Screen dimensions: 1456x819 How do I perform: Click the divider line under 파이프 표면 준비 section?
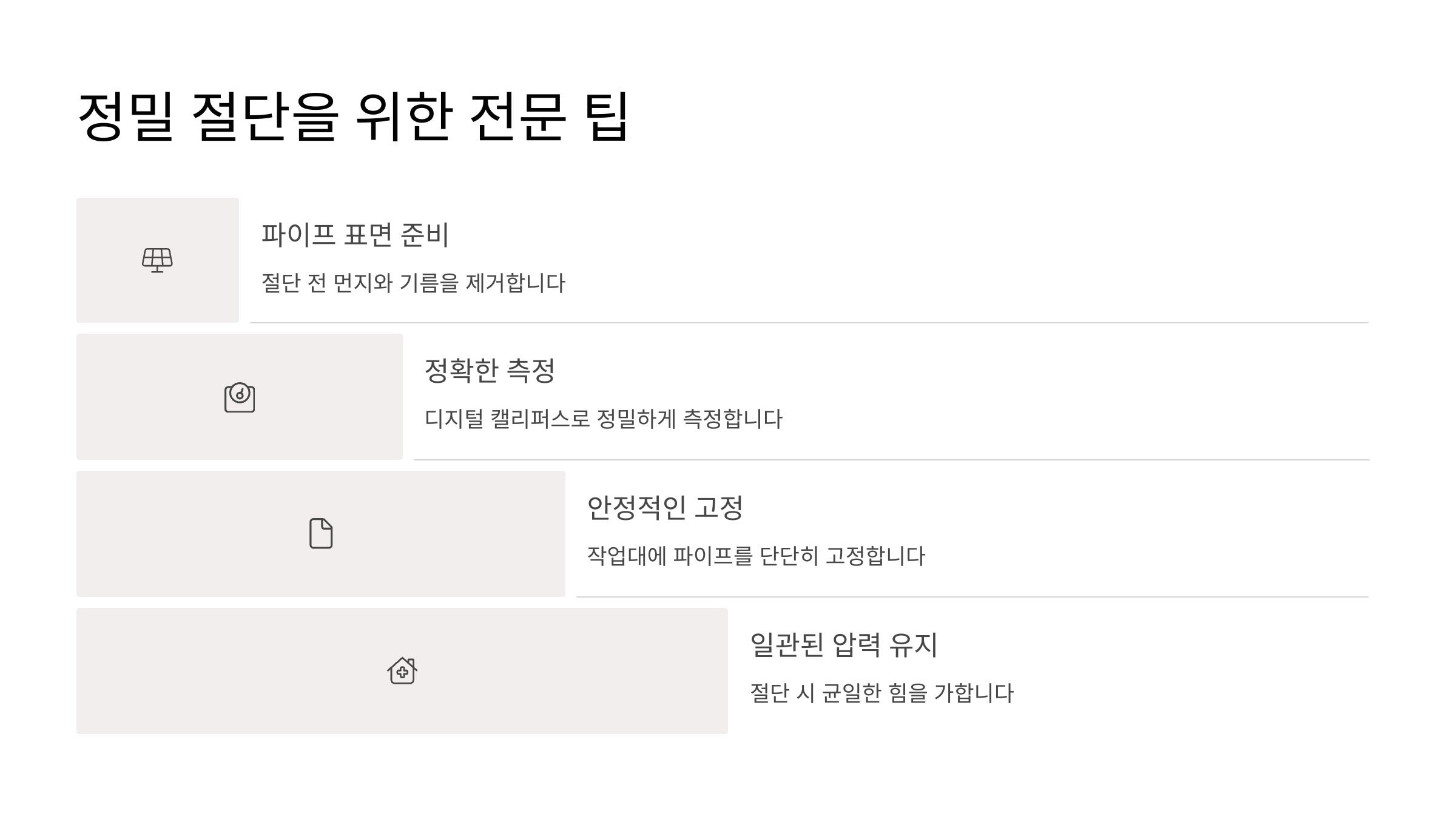809,323
